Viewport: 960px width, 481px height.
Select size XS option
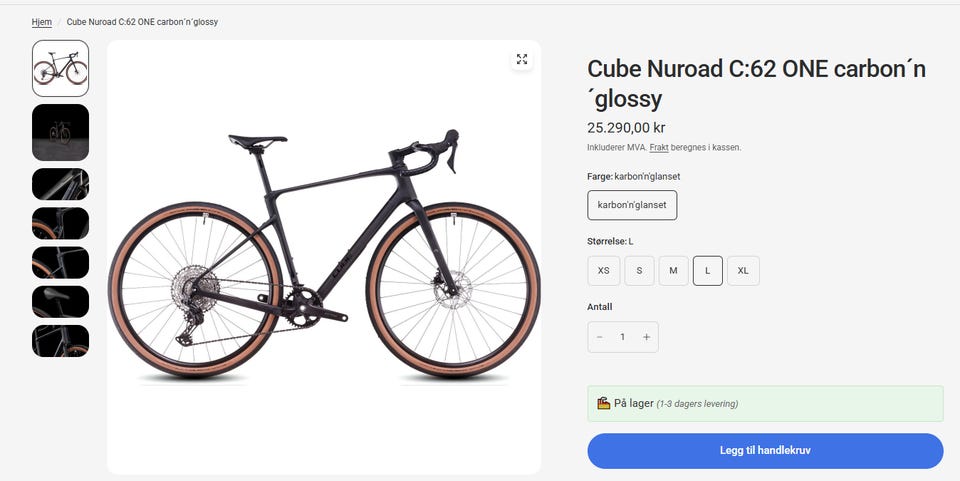[603, 271]
